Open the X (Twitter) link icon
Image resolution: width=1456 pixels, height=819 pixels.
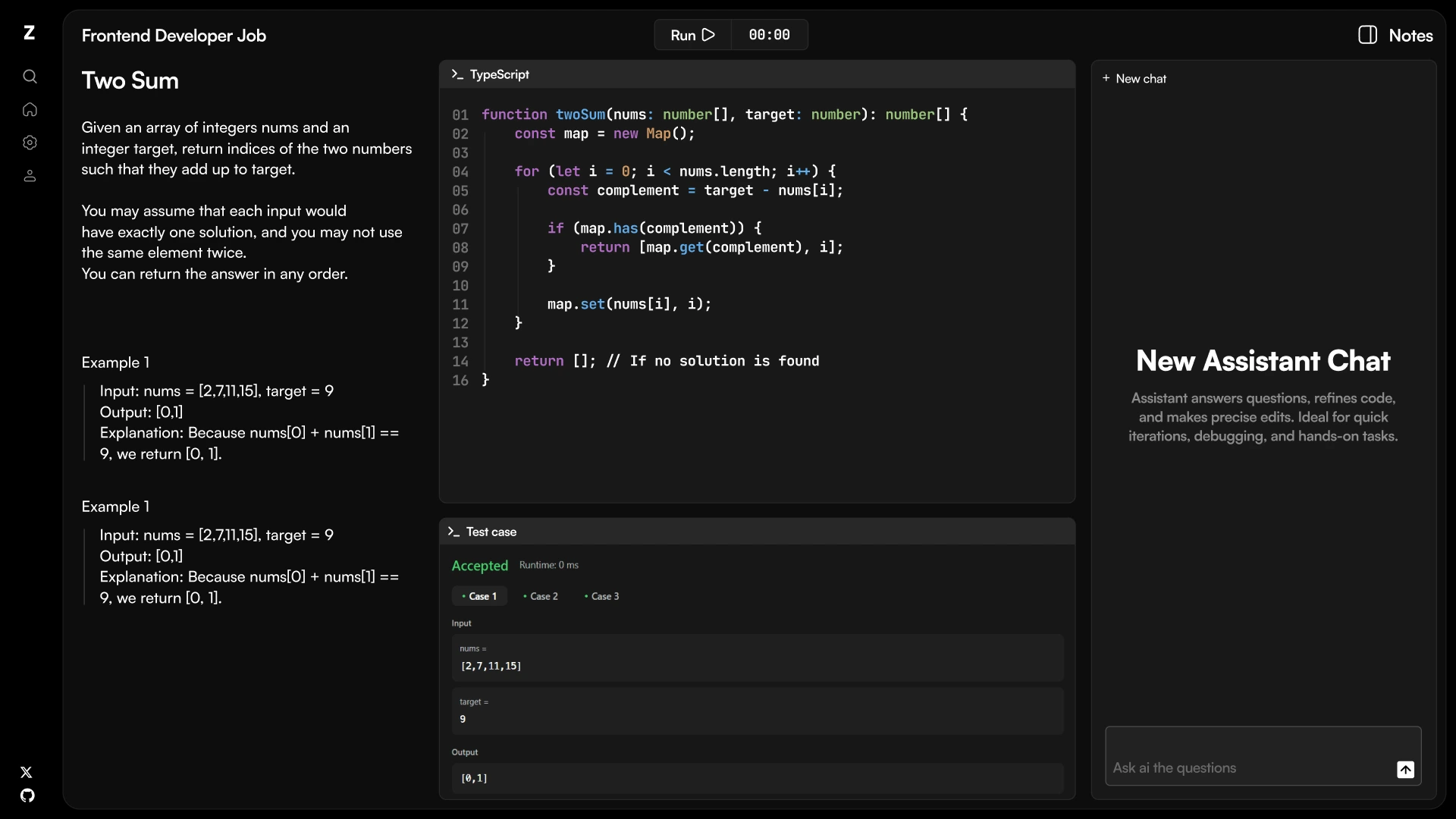click(27, 772)
